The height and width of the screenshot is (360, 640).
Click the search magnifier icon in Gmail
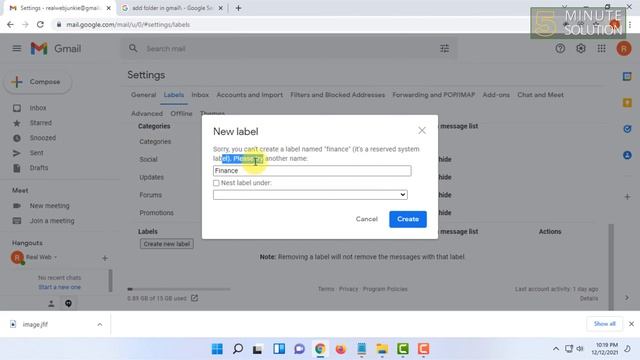133,48
